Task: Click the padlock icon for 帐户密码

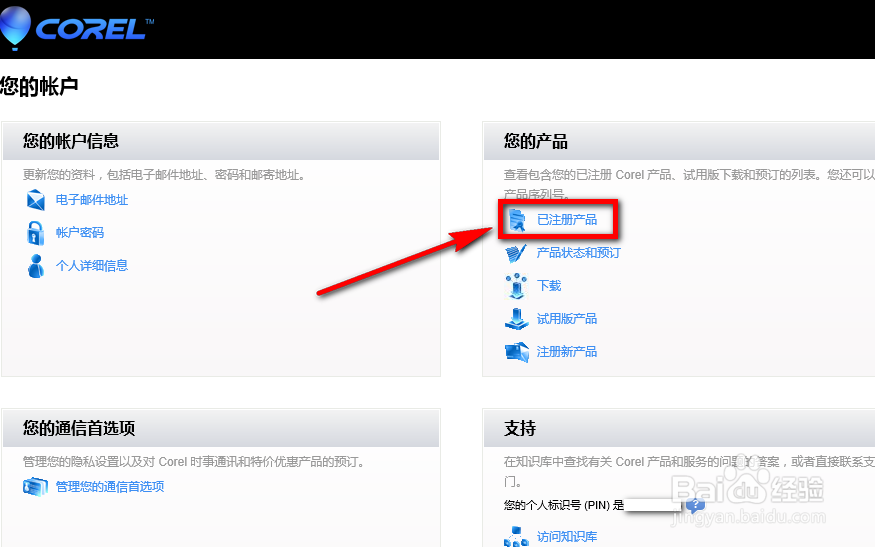Action: [36, 233]
